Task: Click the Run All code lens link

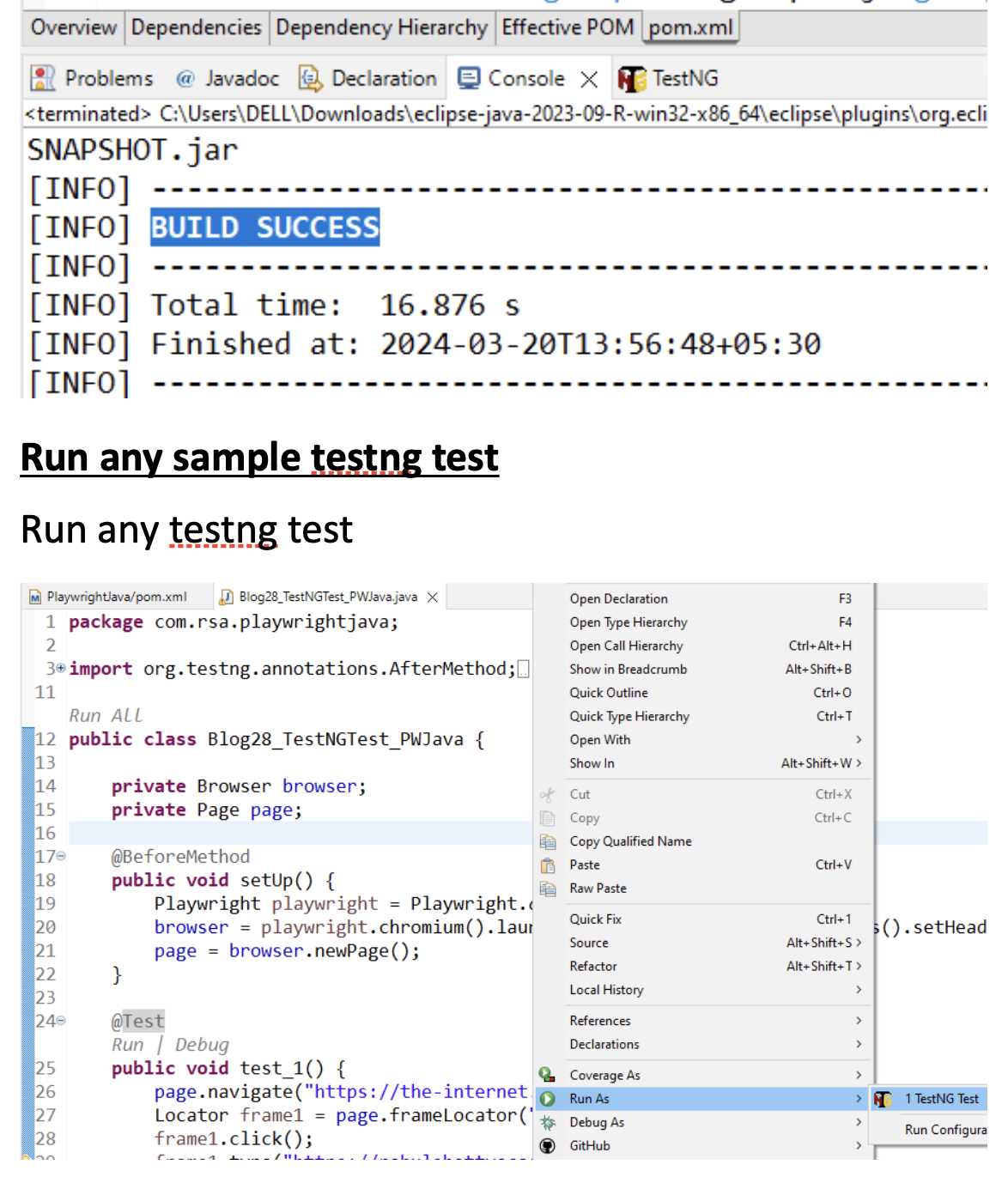Action: (106, 714)
